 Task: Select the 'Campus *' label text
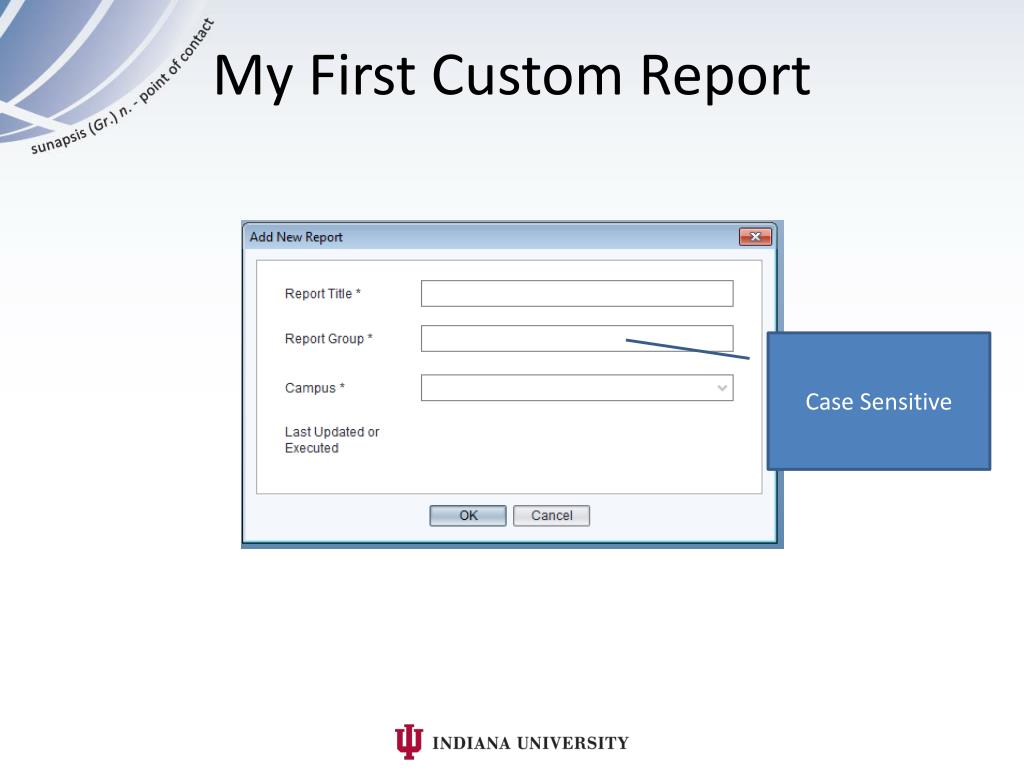315,388
